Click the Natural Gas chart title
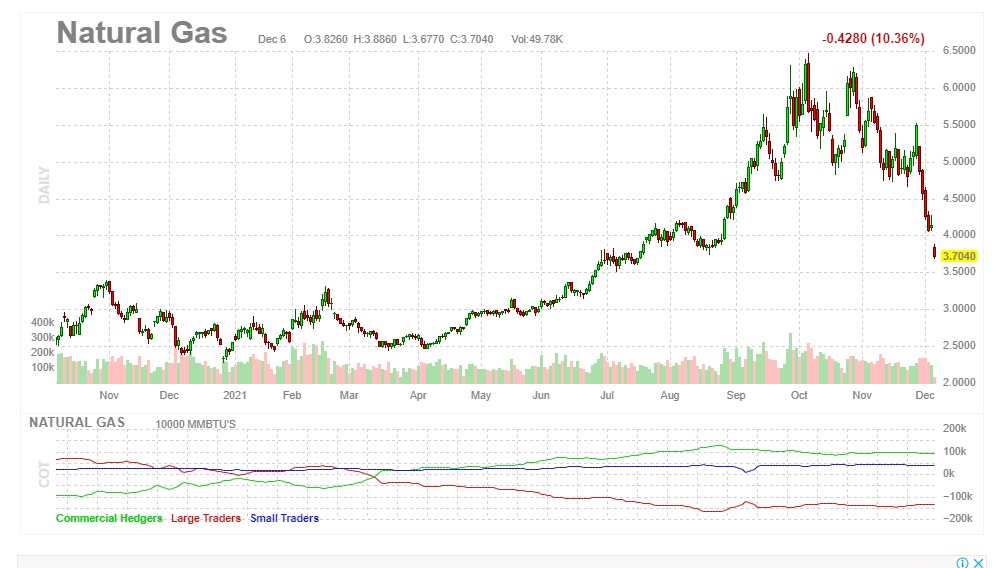The height and width of the screenshot is (568, 1007). (142, 32)
